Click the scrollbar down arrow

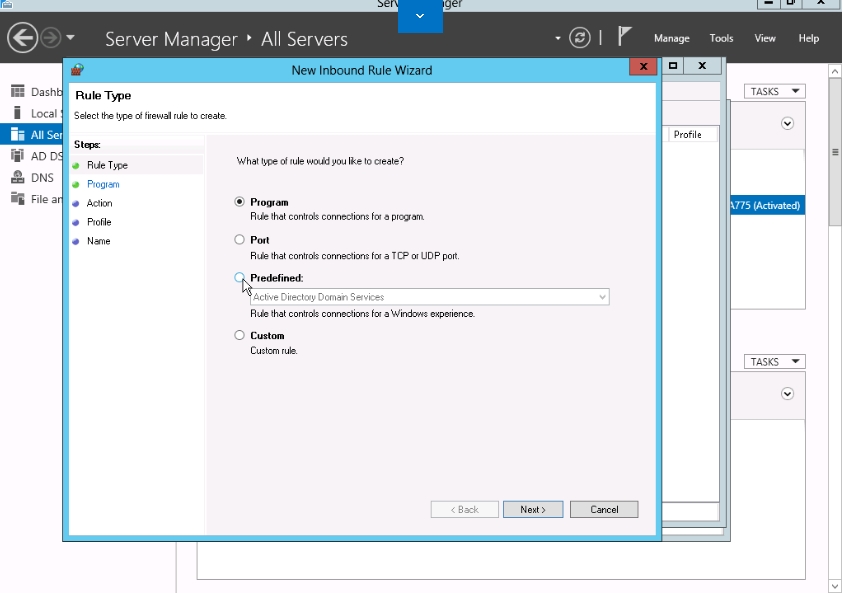tap(835, 586)
